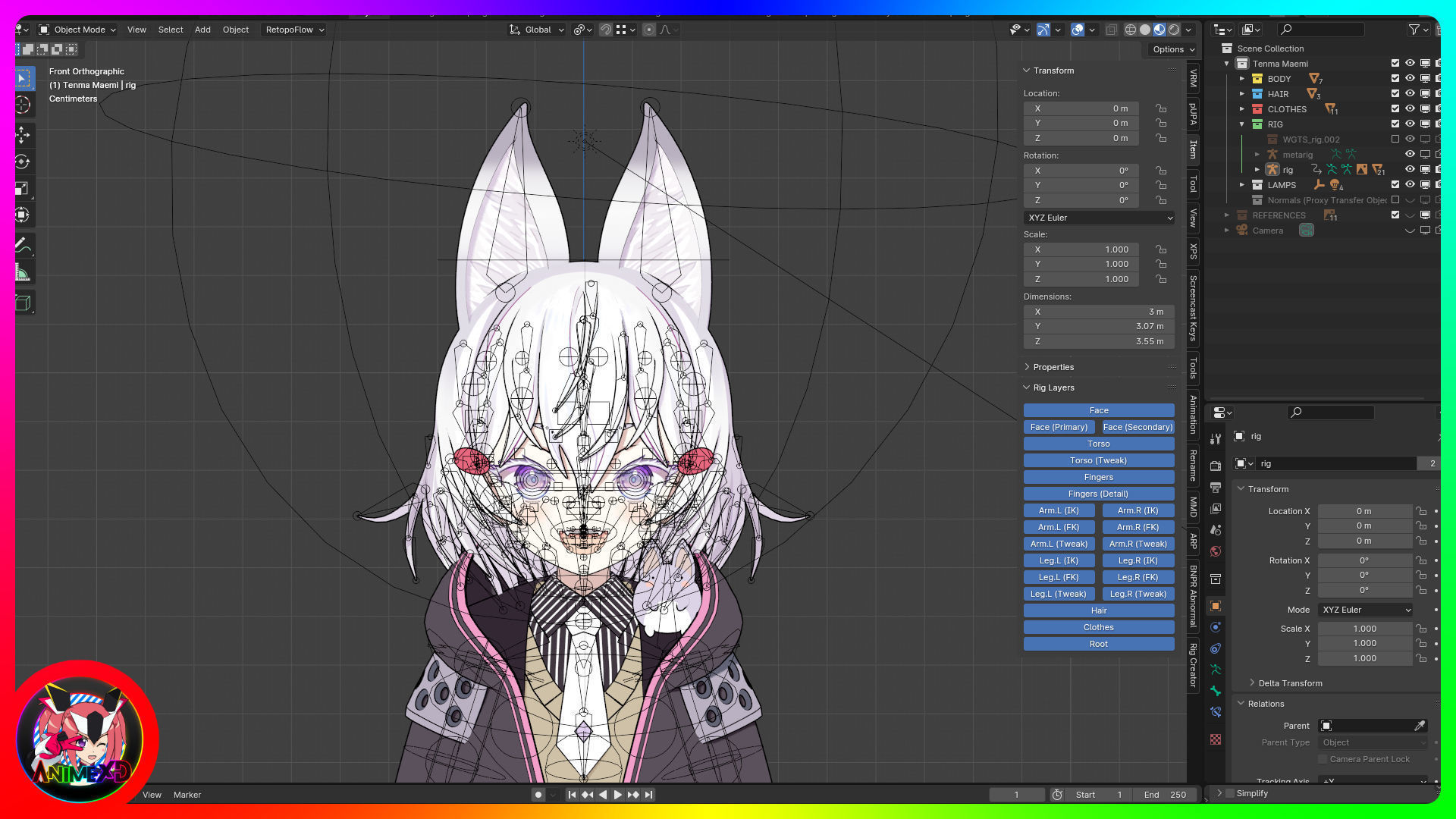Click Face (Primary) rig layer button
Viewport: 1456px width, 819px height.
[x=1059, y=427]
